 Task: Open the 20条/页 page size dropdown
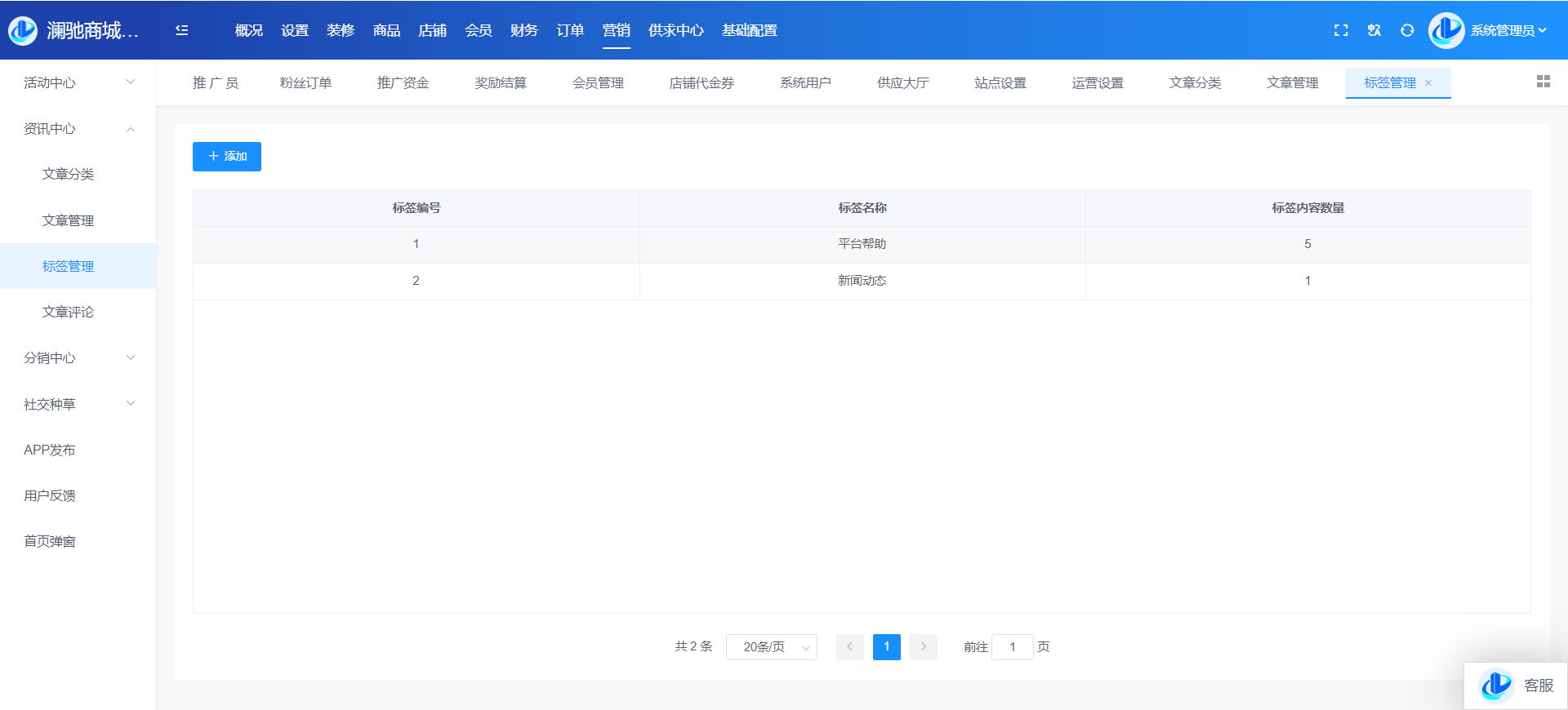tap(771, 647)
